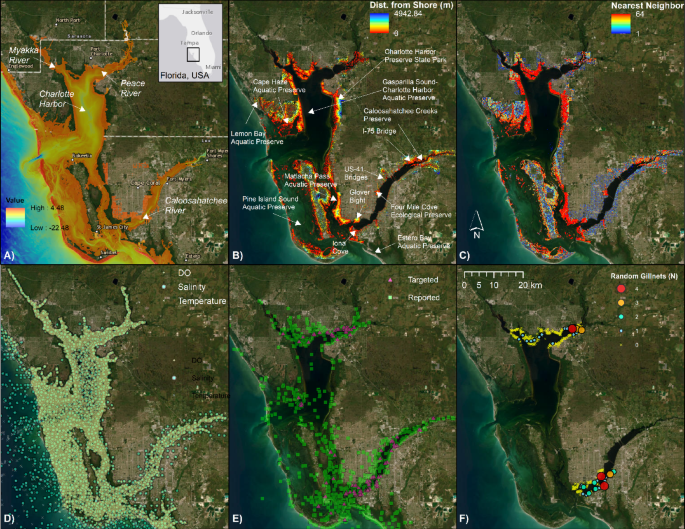This screenshot has width=685, height=529.
Task: Click the panel letter 'B)'
Action: (x=237, y=256)
